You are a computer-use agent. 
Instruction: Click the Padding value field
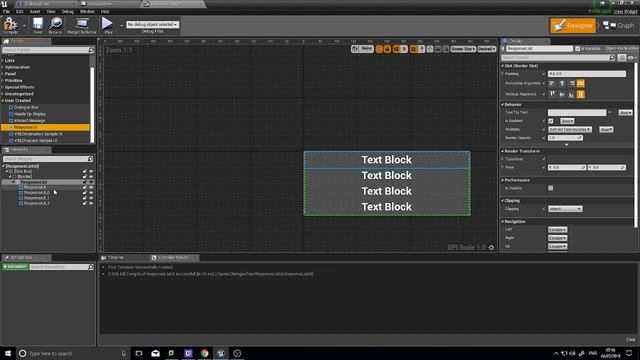click(587, 74)
